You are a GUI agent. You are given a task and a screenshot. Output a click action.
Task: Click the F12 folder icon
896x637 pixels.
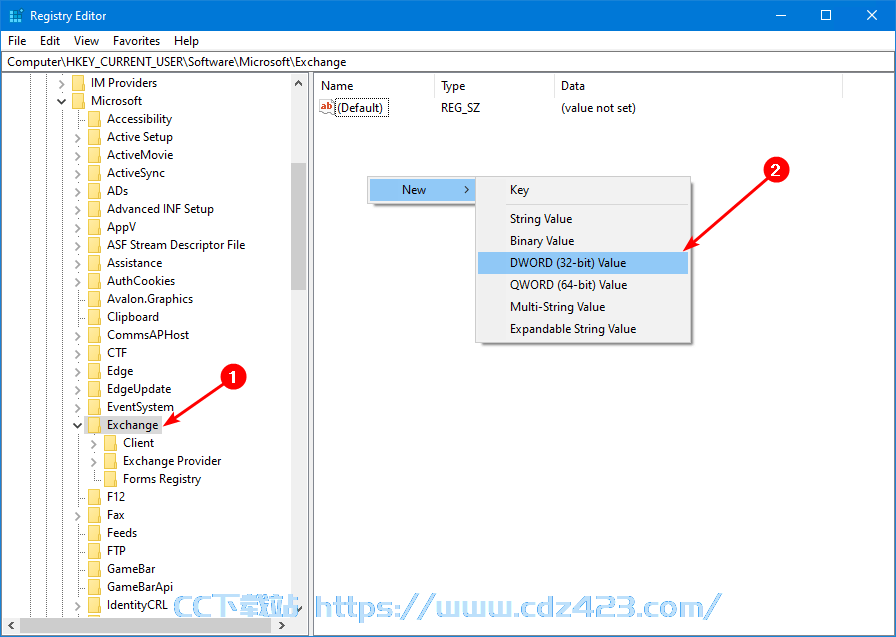[x=95, y=497]
